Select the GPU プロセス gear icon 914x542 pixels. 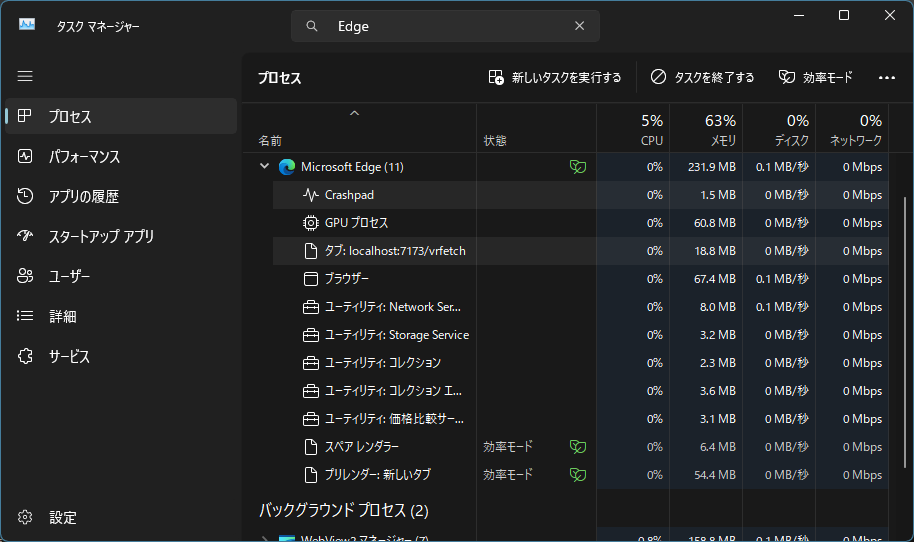[311, 223]
